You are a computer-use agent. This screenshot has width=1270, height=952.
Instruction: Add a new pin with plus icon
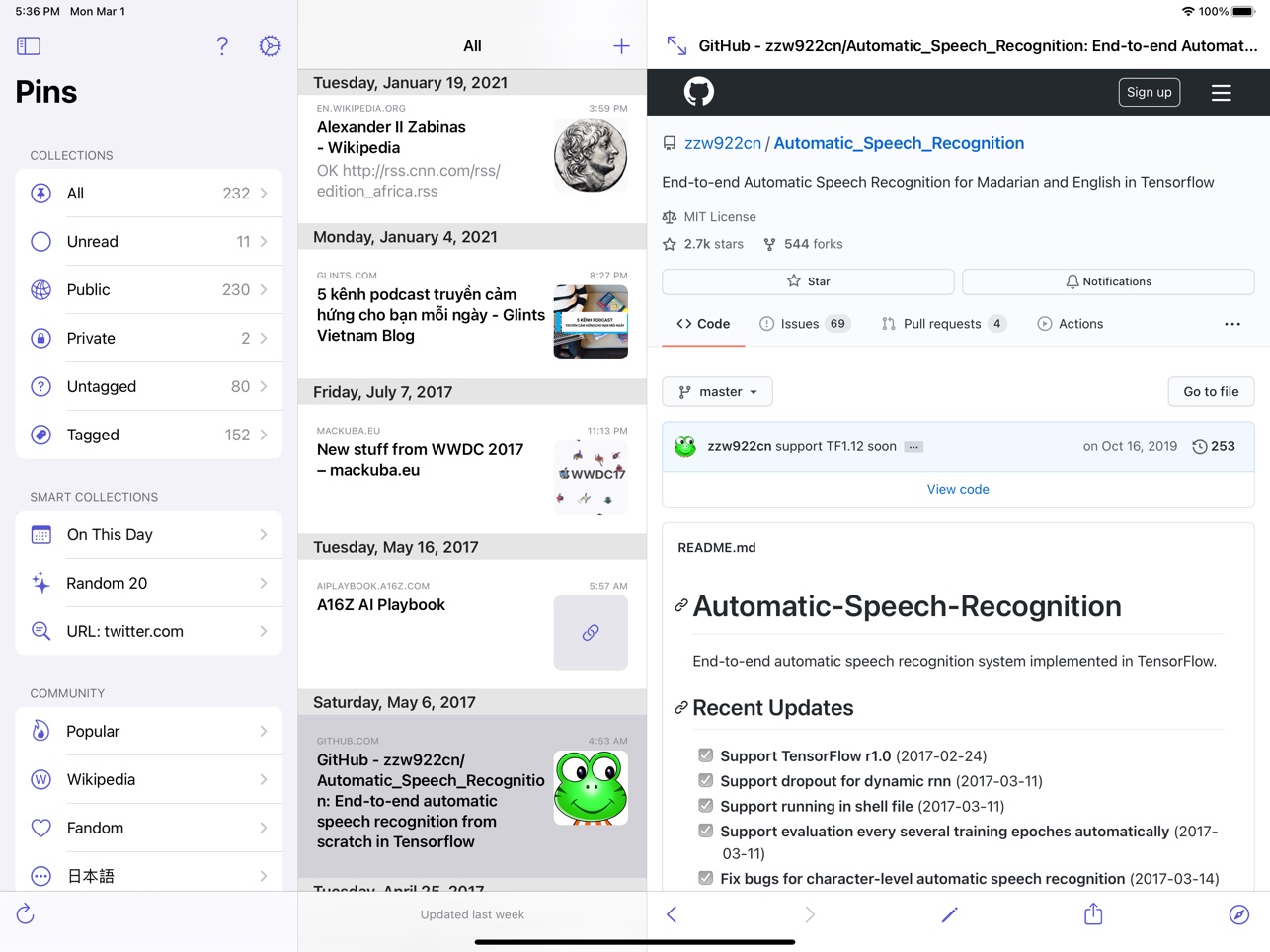621,45
